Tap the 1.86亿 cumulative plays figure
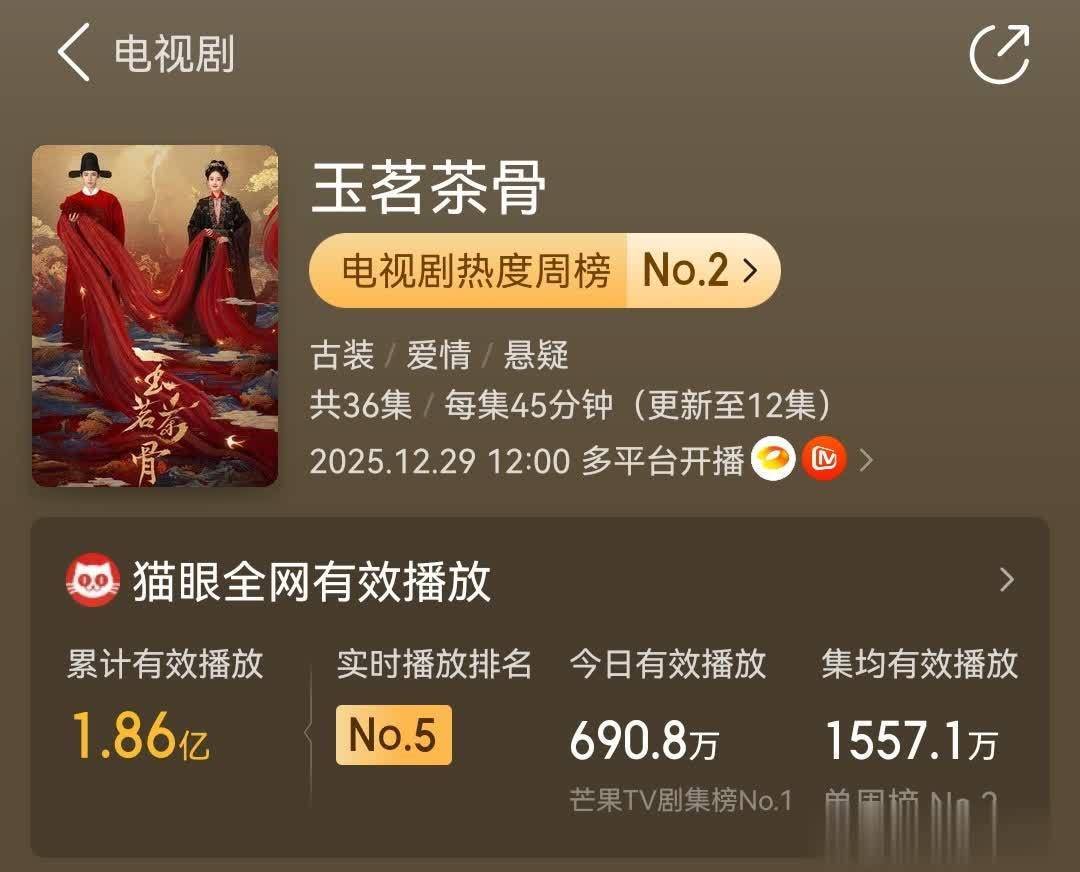Screen dimensions: 1080x872 140,737
